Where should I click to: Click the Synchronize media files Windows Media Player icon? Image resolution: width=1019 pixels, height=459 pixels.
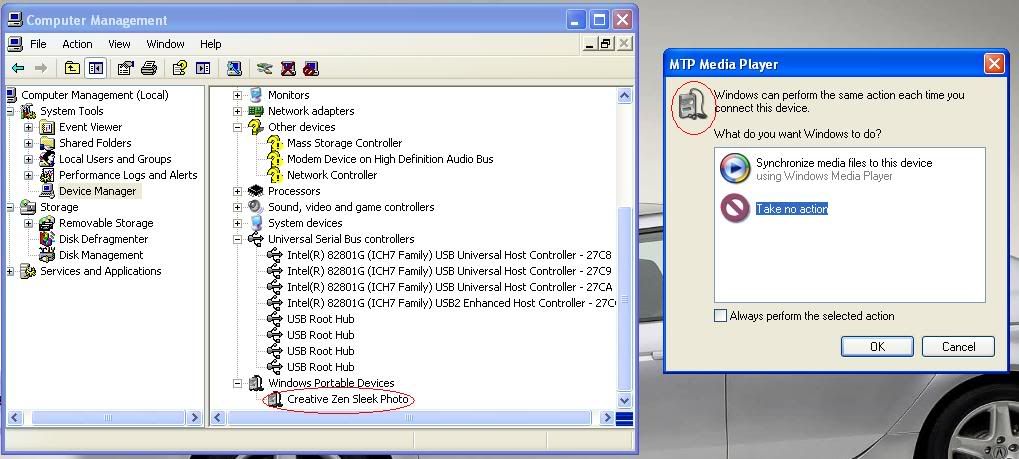735,168
